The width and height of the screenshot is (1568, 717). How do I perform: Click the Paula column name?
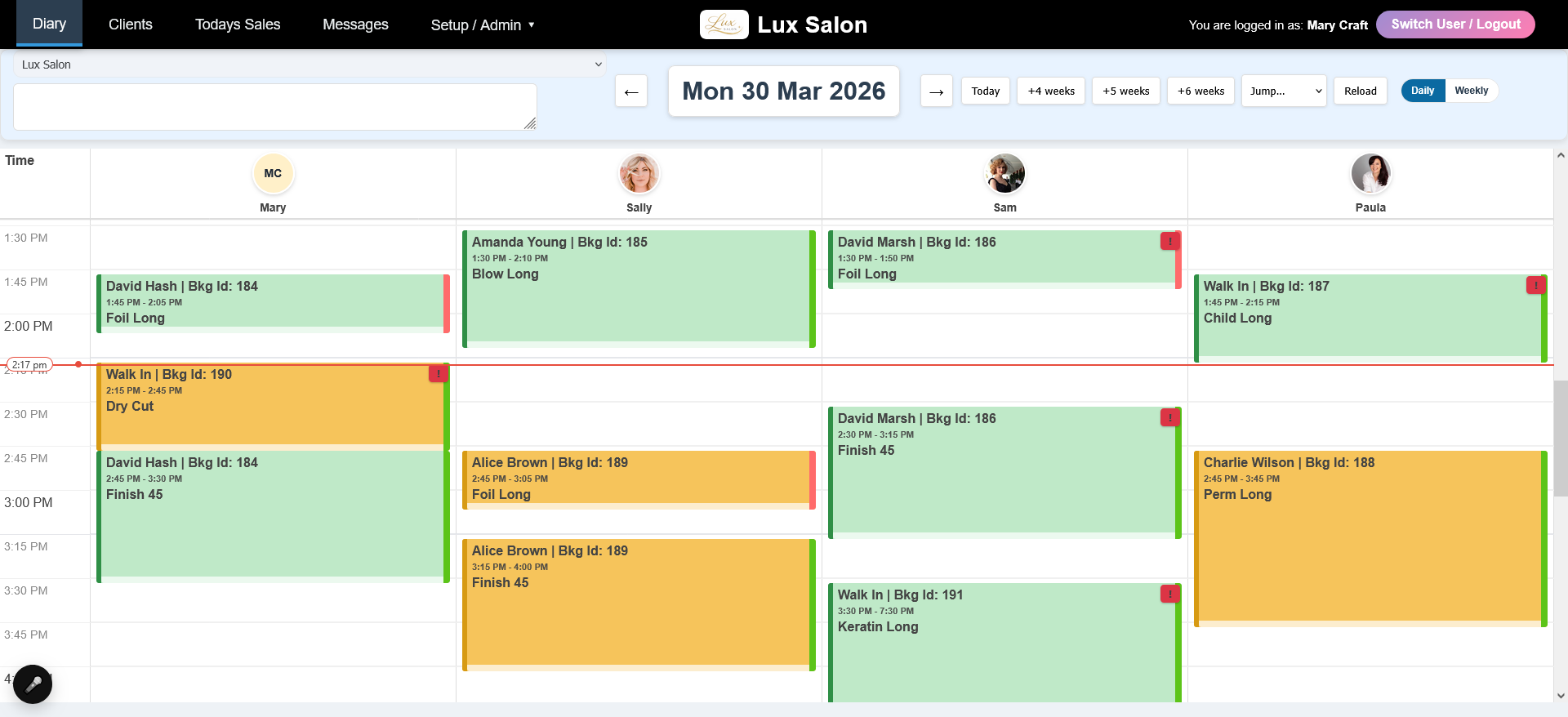tap(1370, 207)
